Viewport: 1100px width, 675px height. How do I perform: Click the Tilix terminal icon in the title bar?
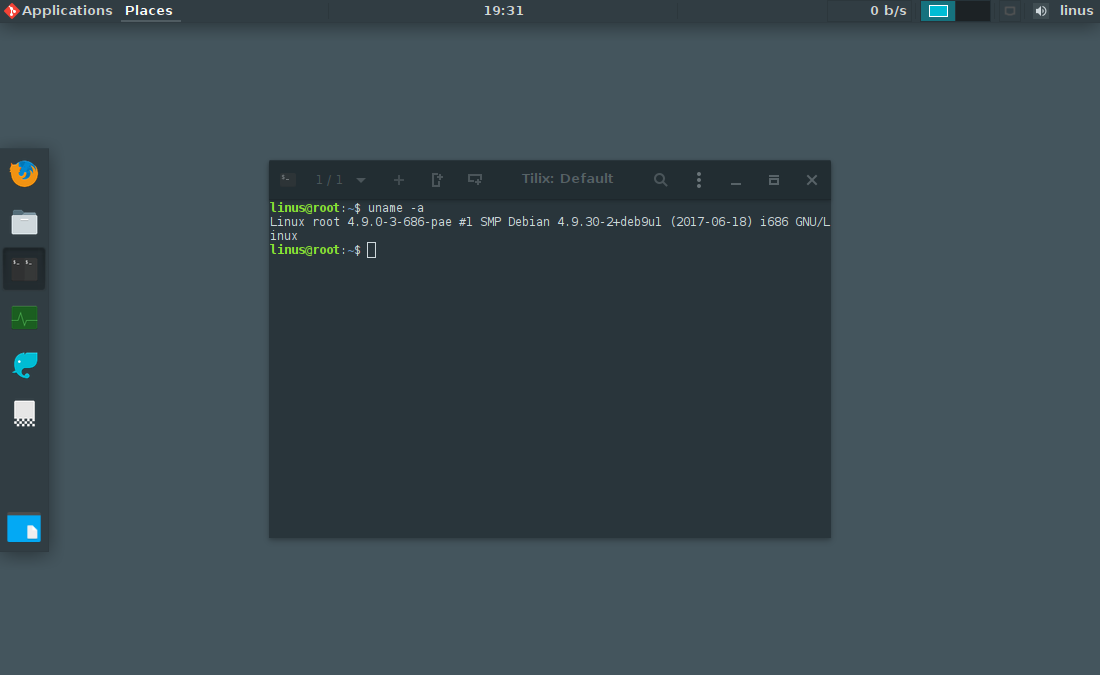[x=287, y=180]
